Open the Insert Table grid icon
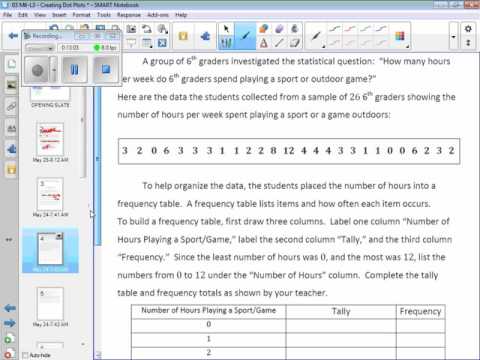Image resolution: width=480 pixels, height=360 pixels. click(x=147, y=43)
